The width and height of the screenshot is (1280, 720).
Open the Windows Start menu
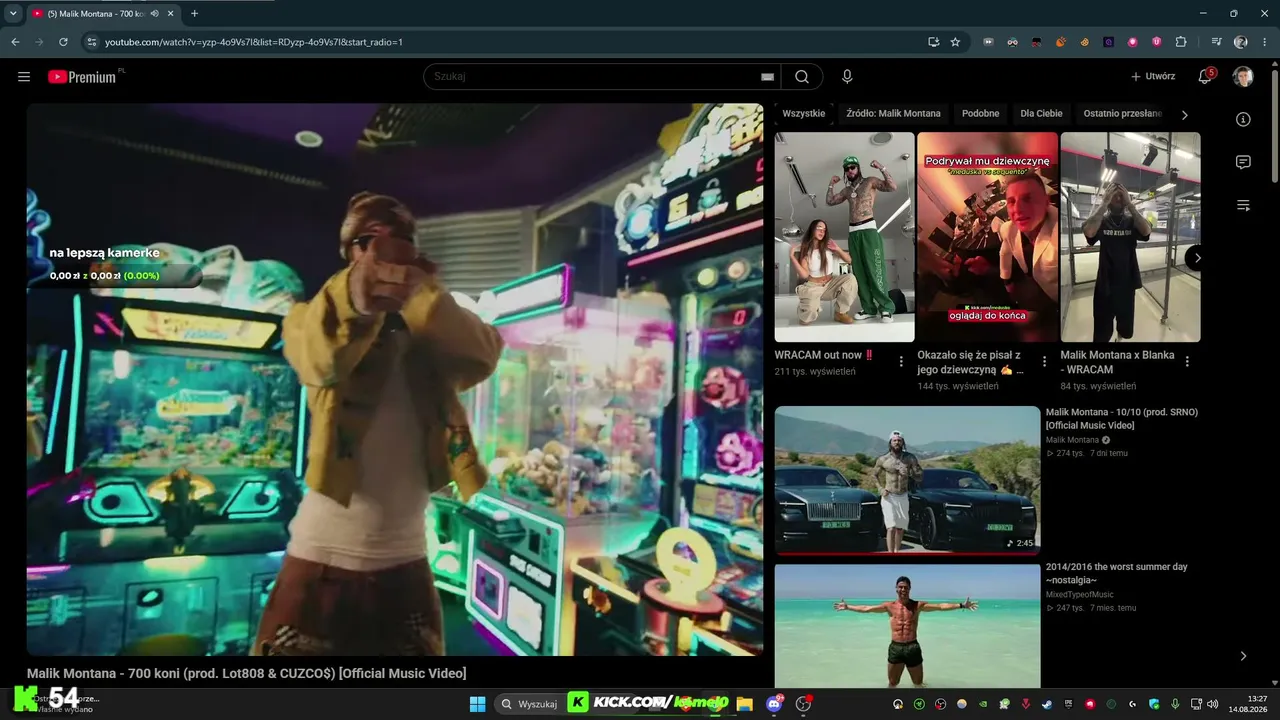coord(477,704)
